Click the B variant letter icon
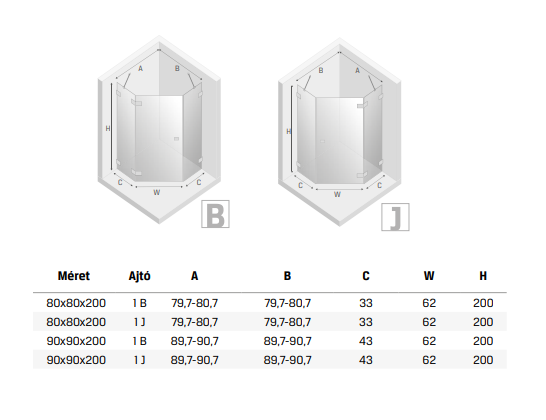Screen dimensions: 546x420 tap(215, 214)
